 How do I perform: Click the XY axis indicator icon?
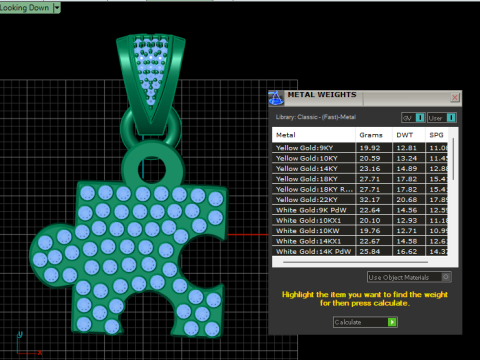[x=29, y=343]
